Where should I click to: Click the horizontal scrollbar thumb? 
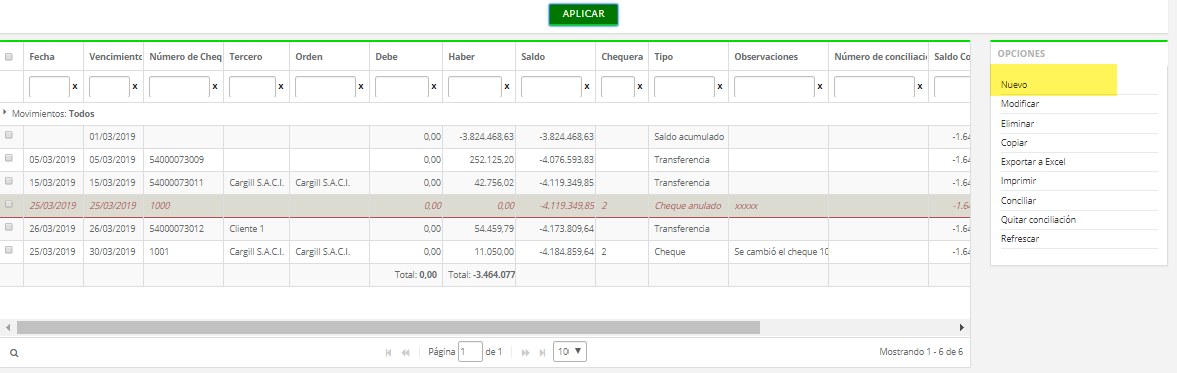388,328
